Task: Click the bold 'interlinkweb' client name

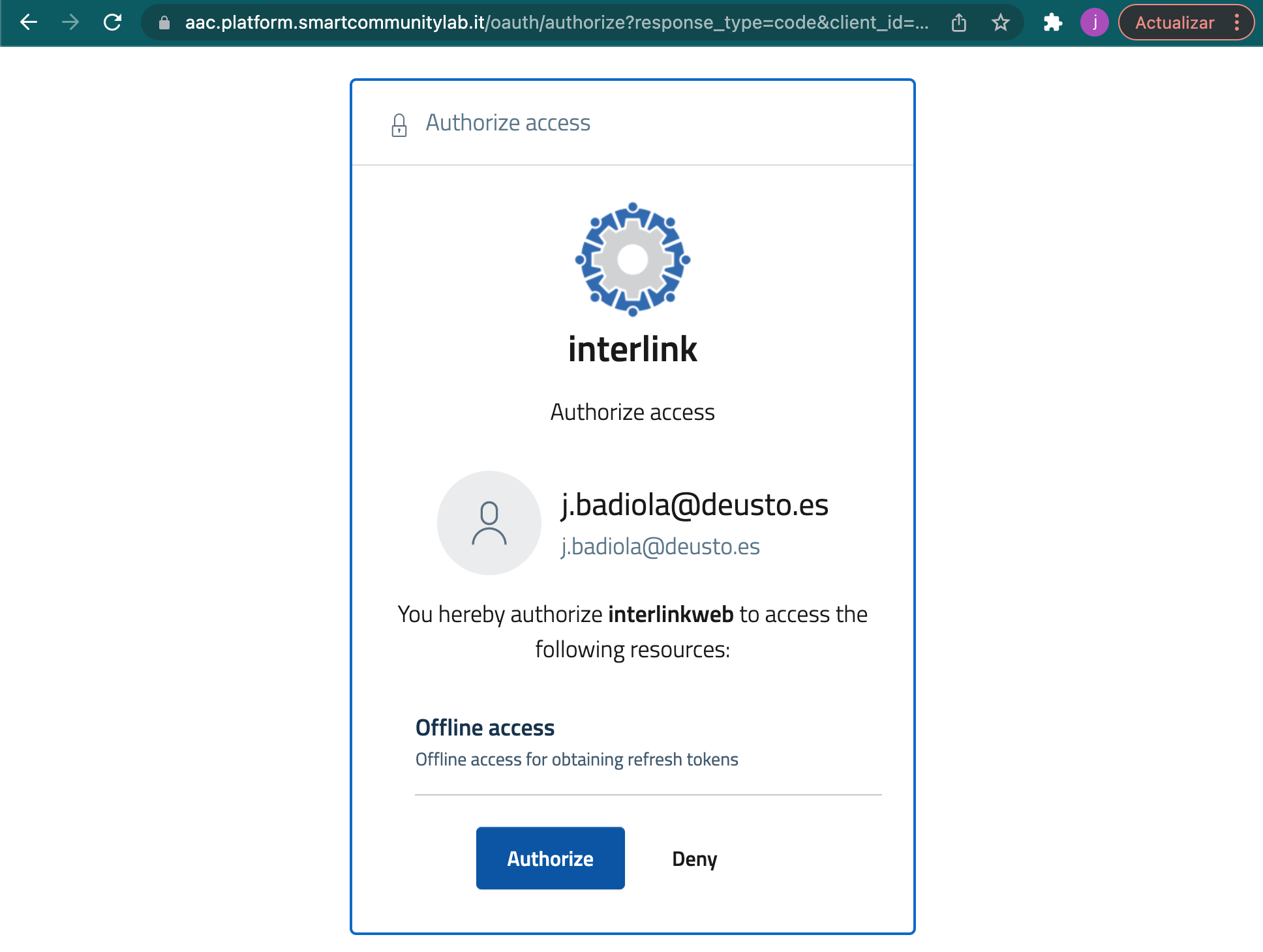Action: 671,614
